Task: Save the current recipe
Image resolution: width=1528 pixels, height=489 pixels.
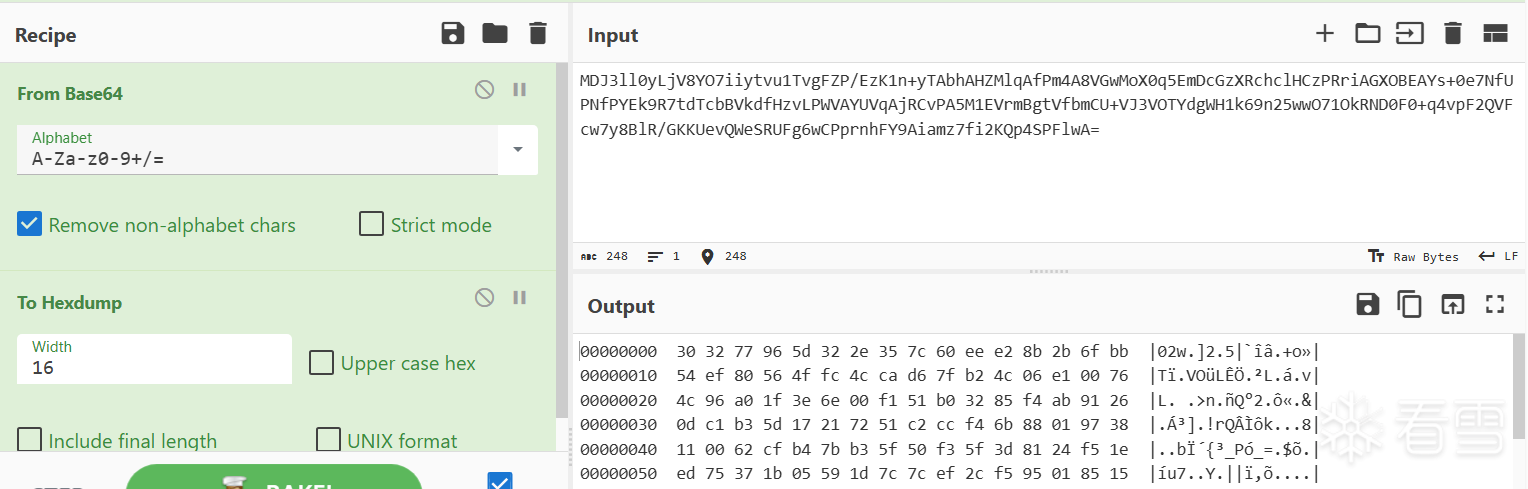Action: point(453,34)
